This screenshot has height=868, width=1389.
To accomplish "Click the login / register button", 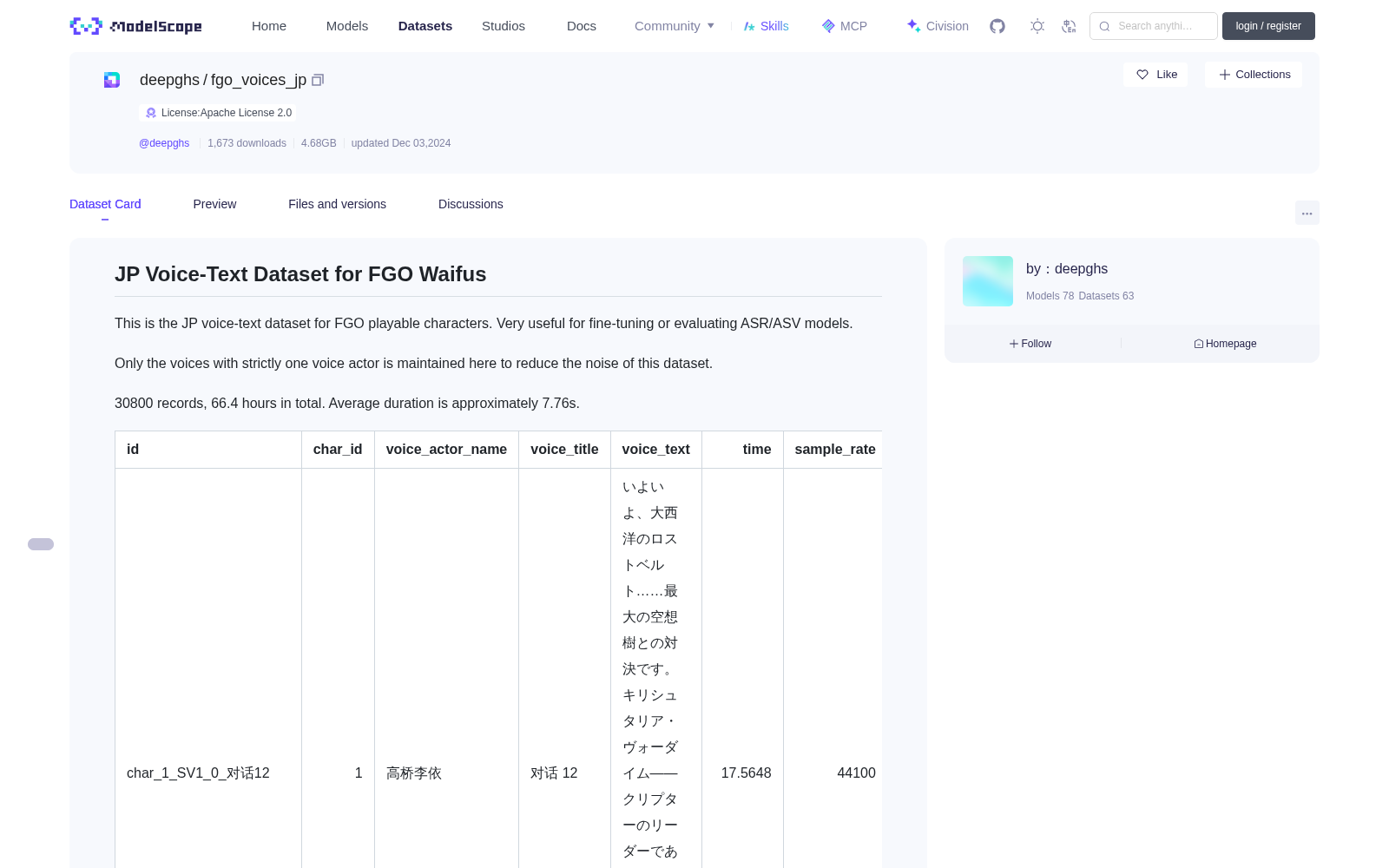I will (x=1268, y=26).
